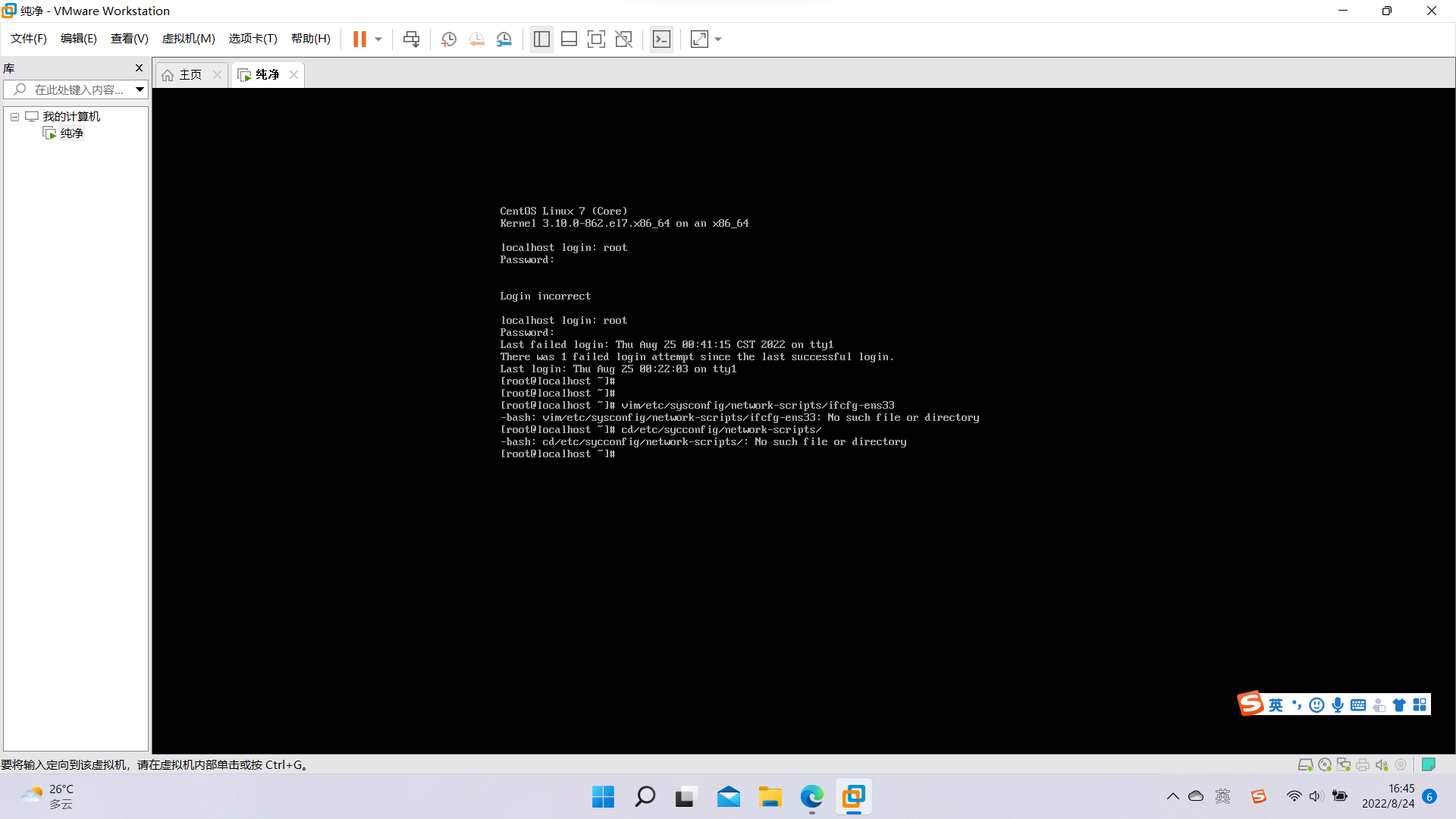Select the 纯净 virtual machine in library
This screenshot has width=1456, height=819.
(71, 133)
